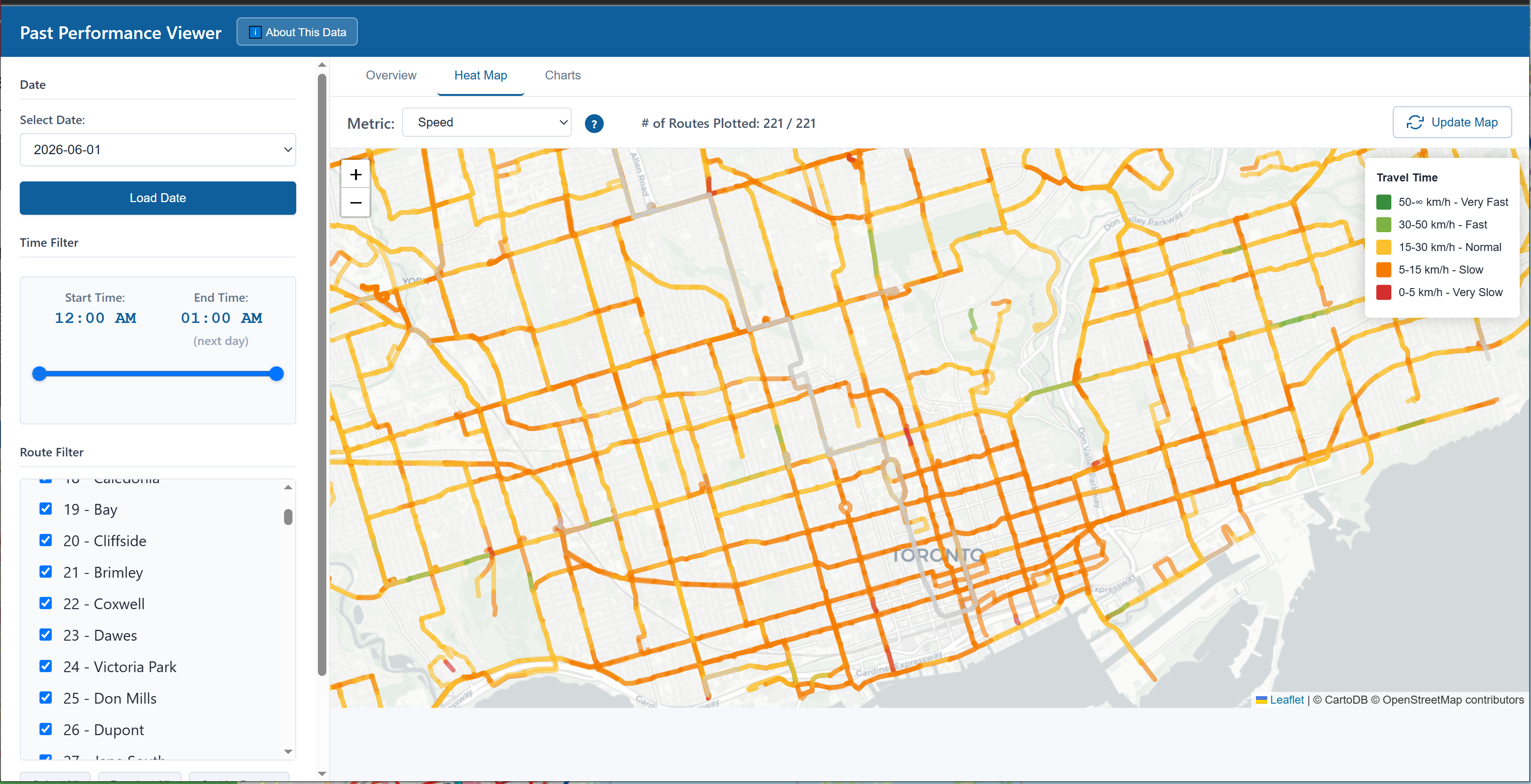Click the orange Slow legend swatch

1384,270
